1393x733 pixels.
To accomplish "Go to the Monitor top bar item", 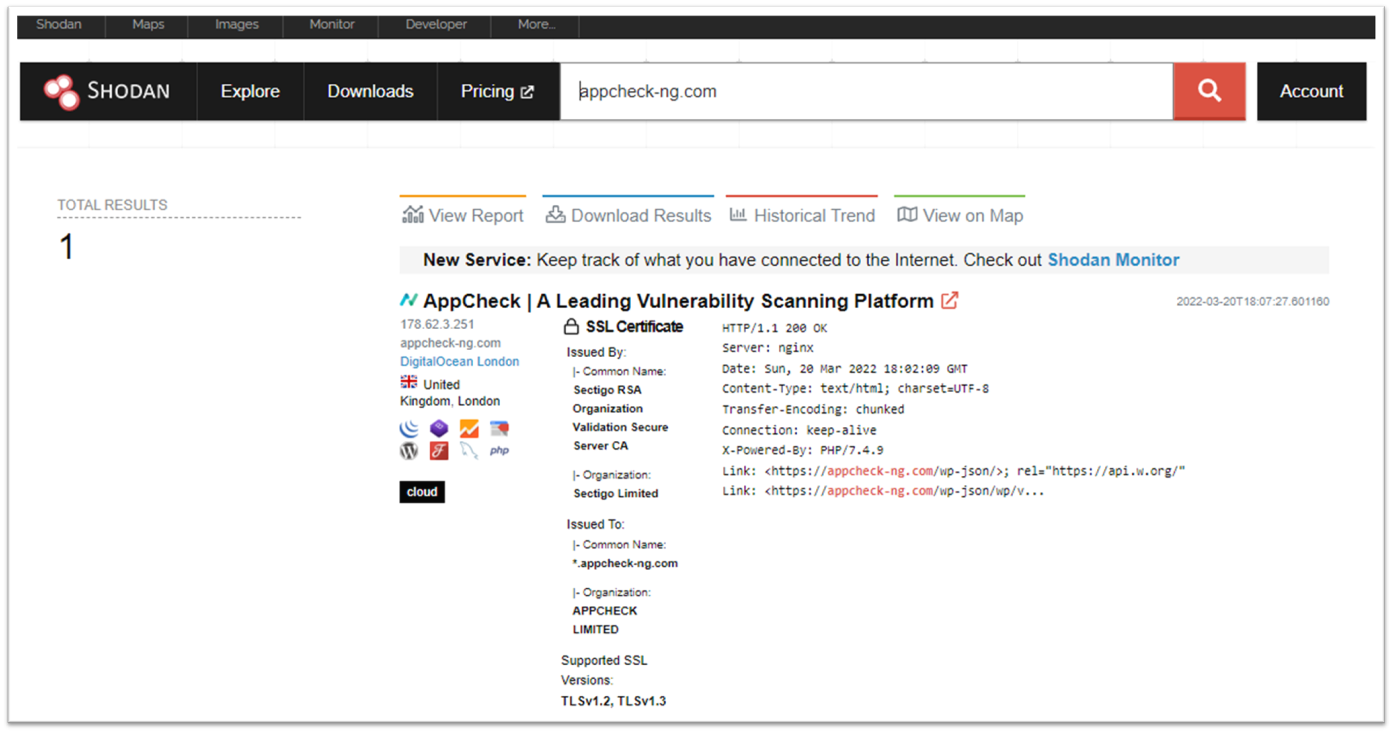I will pos(332,25).
